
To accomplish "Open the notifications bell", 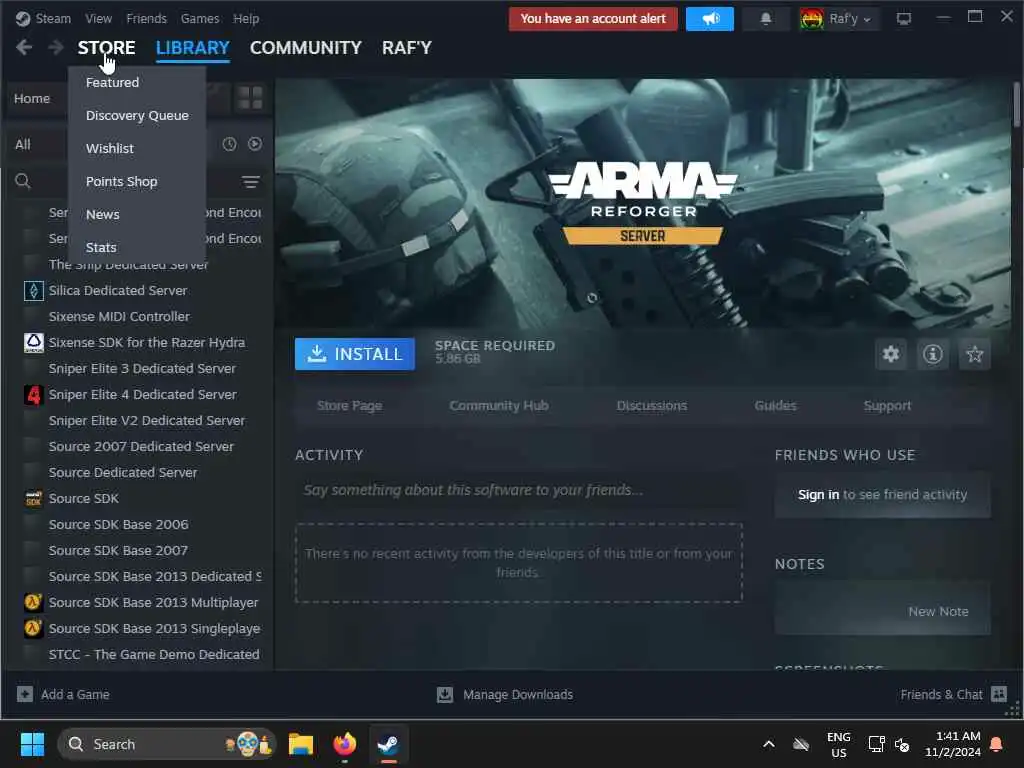I will 766,19.
